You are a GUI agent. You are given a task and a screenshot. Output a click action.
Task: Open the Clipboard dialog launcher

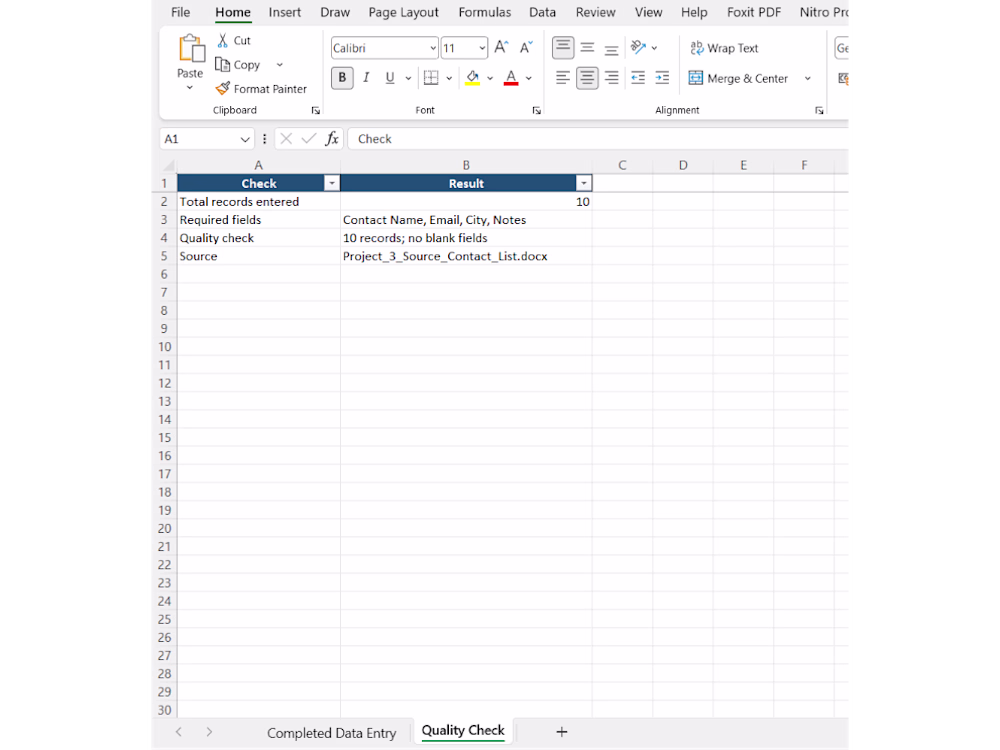pyautogui.click(x=316, y=110)
